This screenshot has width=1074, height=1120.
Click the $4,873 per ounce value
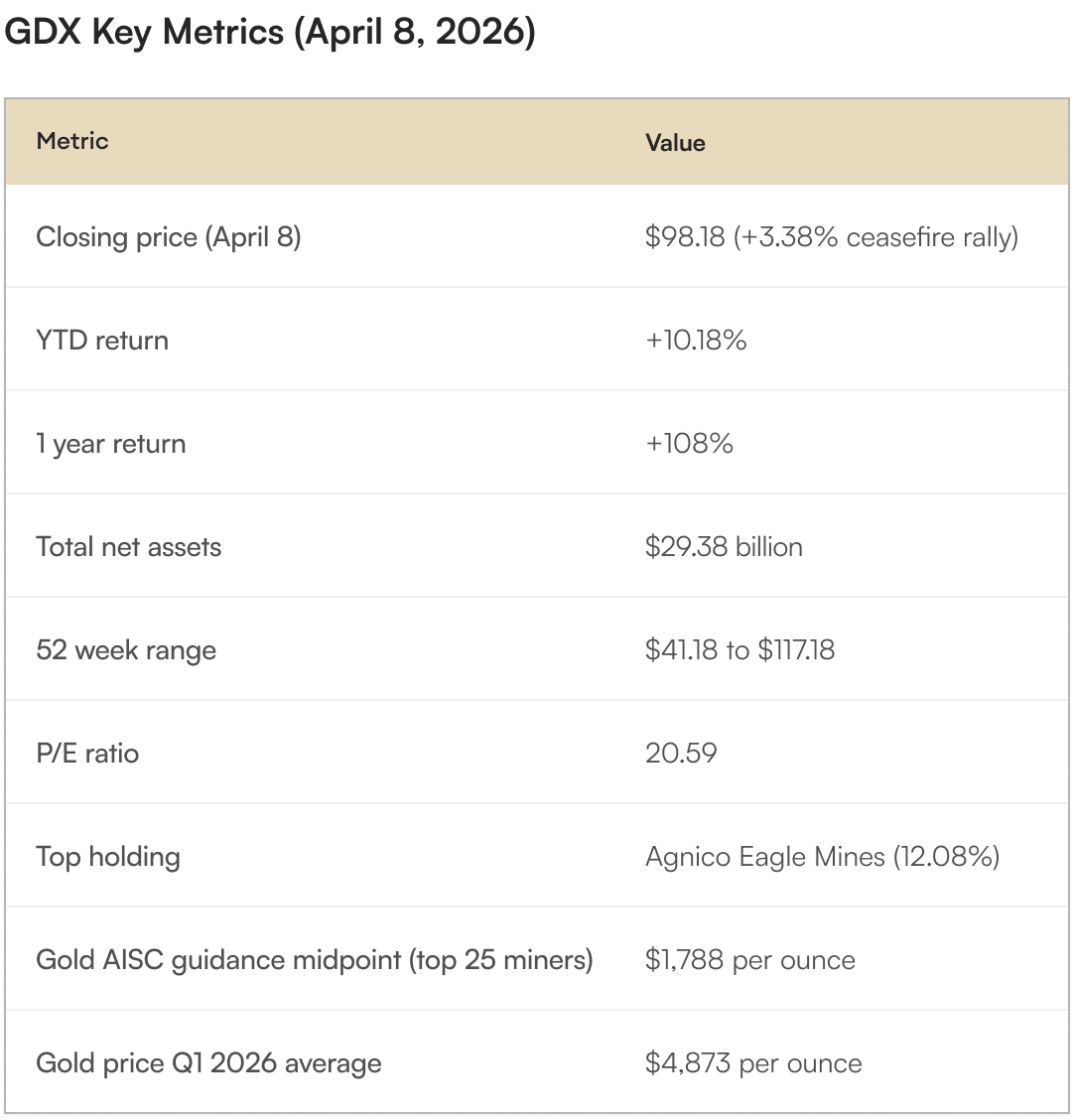[x=753, y=1063]
